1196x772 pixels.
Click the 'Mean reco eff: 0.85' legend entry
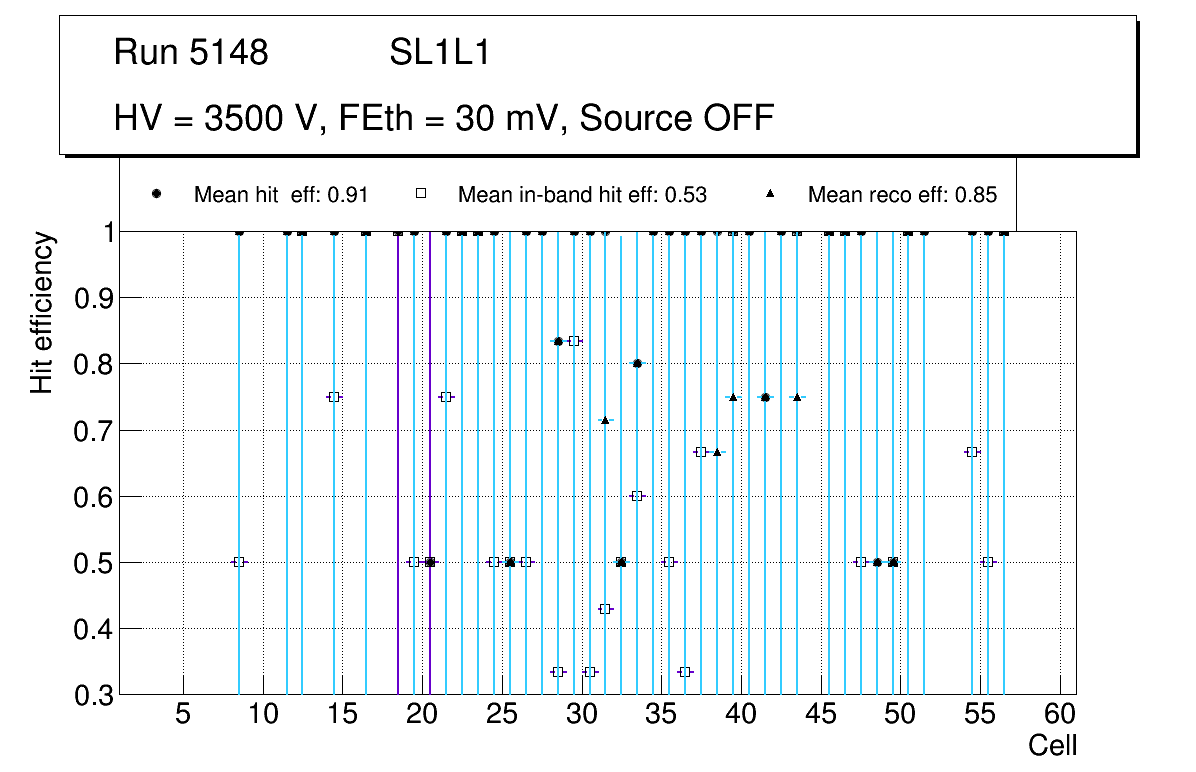(x=902, y=195)
